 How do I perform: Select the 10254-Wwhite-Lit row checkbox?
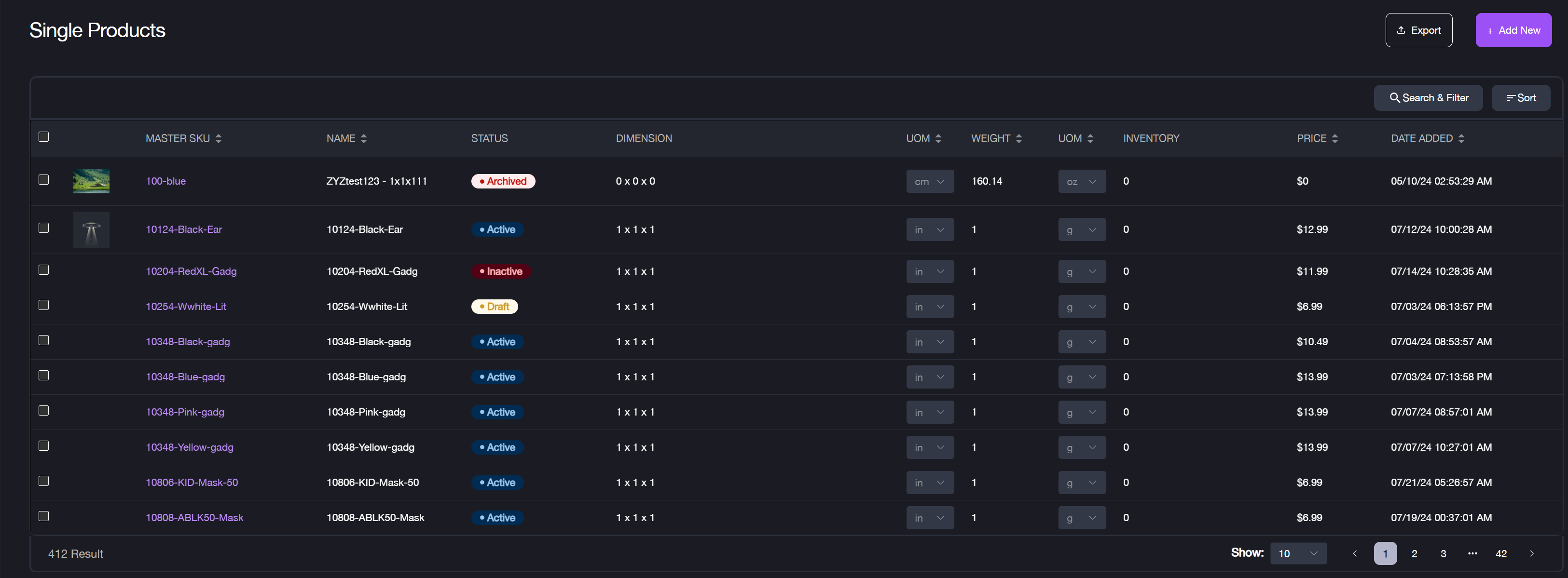[x=44, y=305]
